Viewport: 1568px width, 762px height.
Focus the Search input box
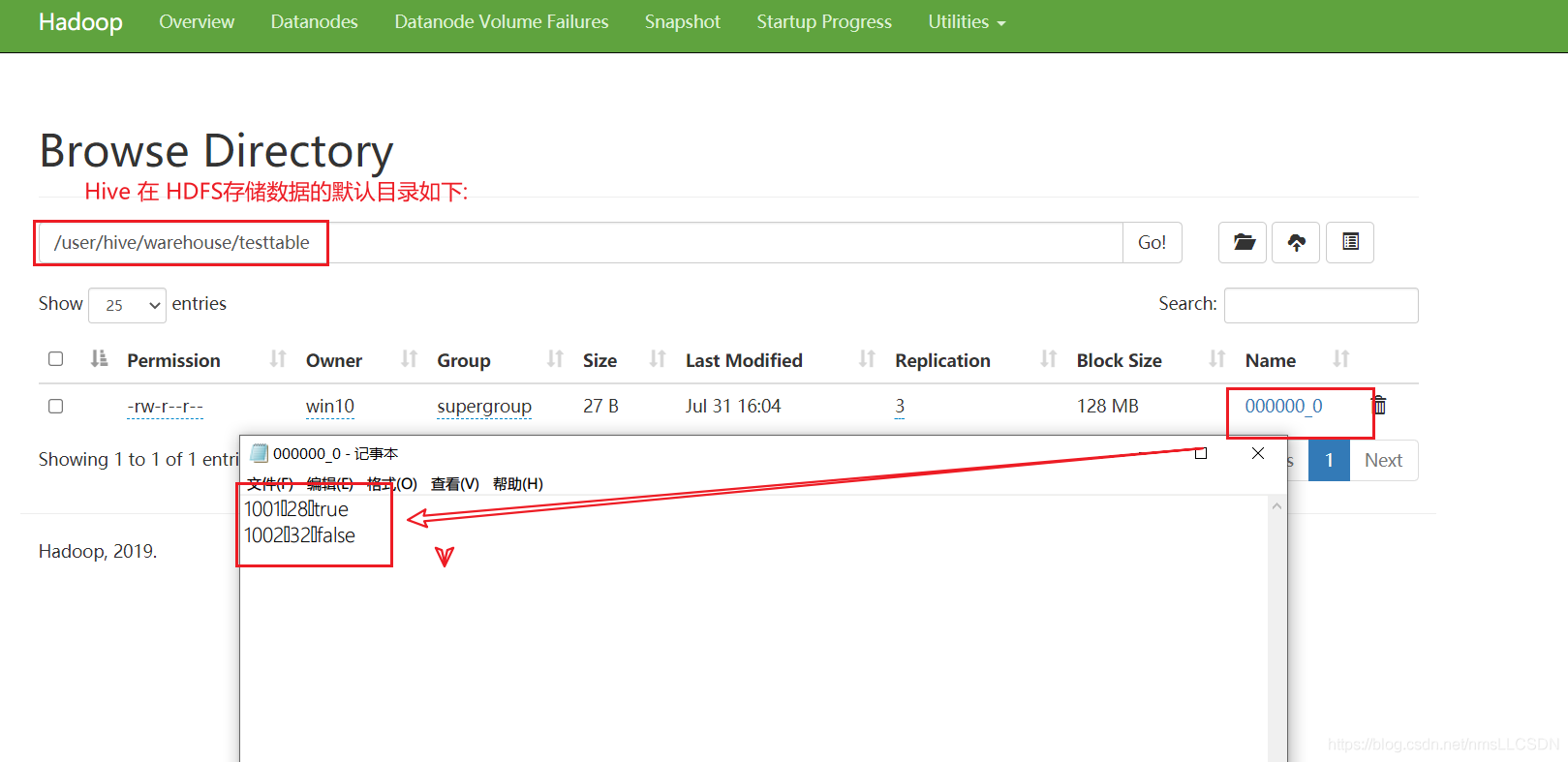pyautogui.click(x=1321, y=305)
